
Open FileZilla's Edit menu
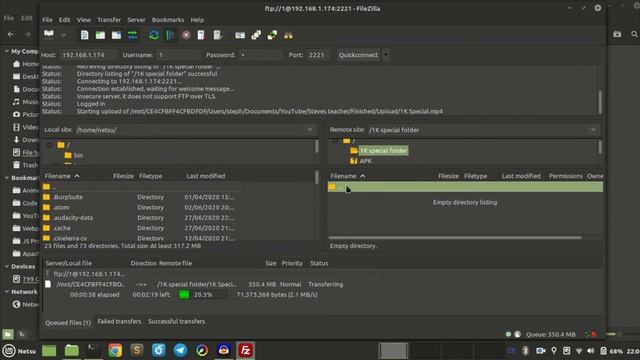(64, 20)
